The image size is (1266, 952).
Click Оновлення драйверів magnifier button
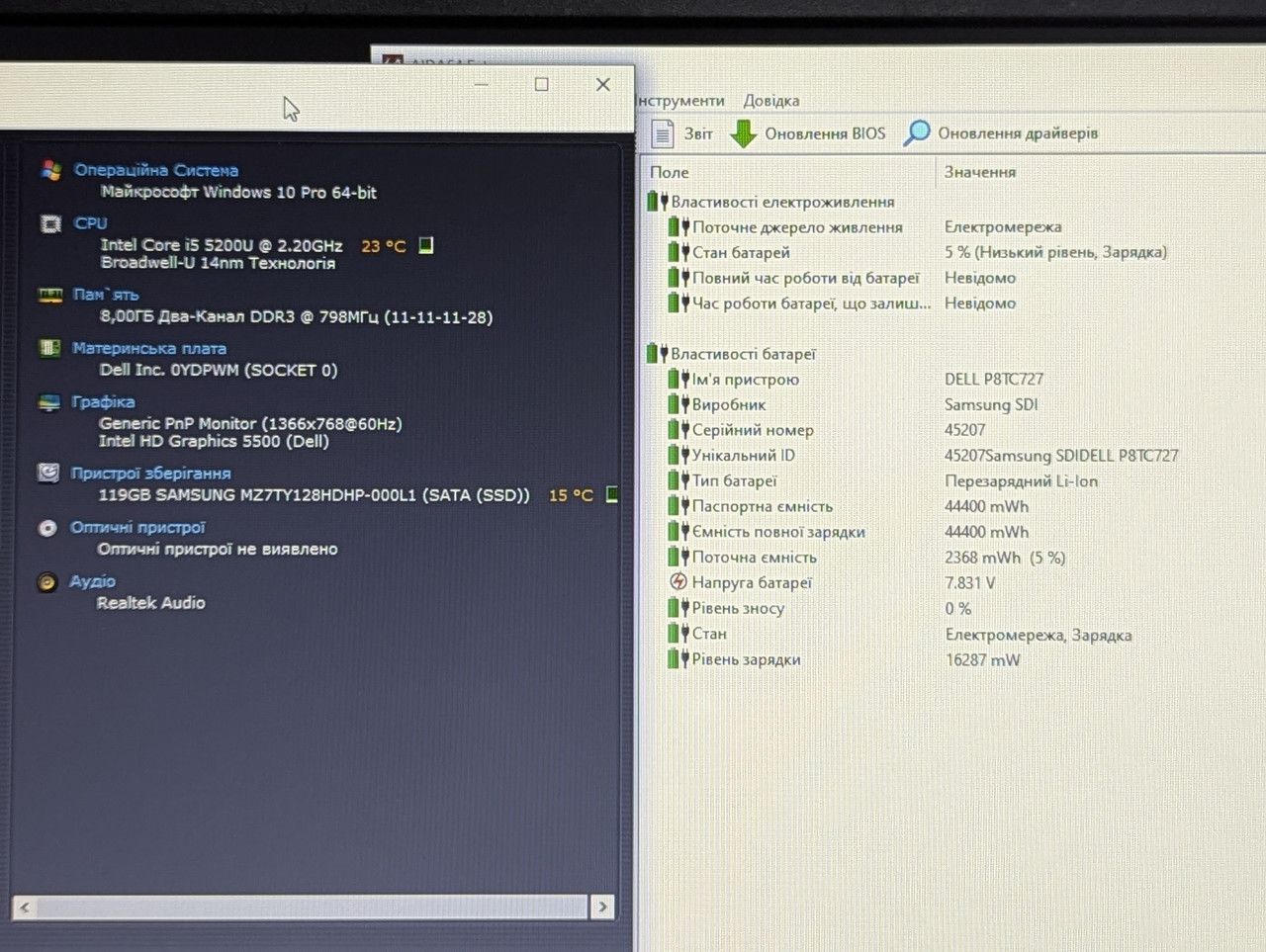click(x=1001, y=132)
